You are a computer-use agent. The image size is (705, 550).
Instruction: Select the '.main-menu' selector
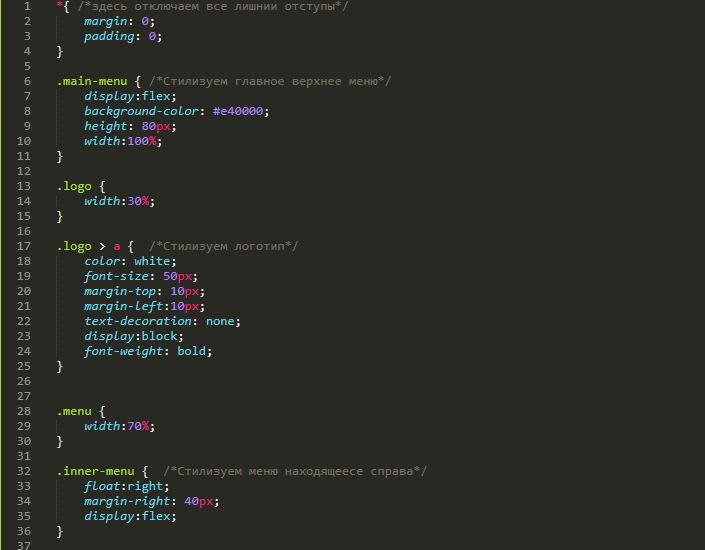point(92,81)
